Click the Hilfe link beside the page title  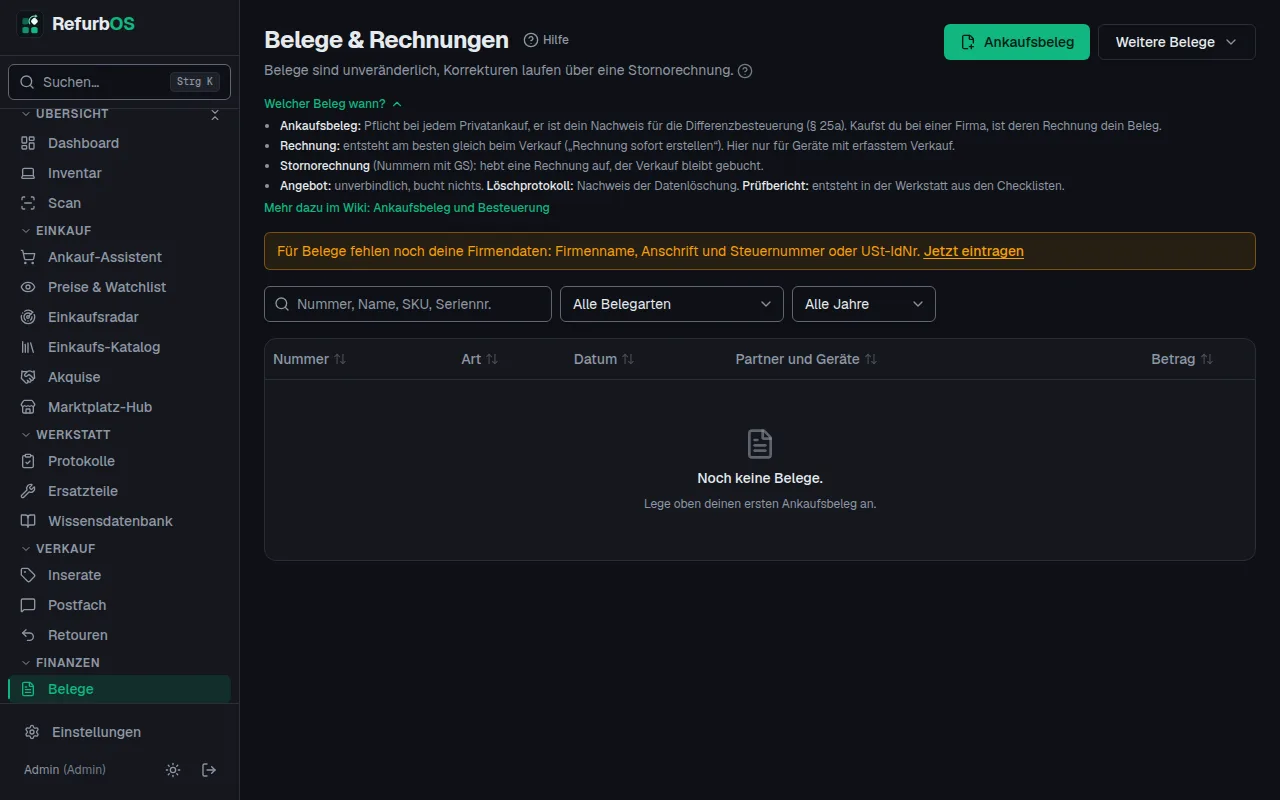click(x=547, y=40)
